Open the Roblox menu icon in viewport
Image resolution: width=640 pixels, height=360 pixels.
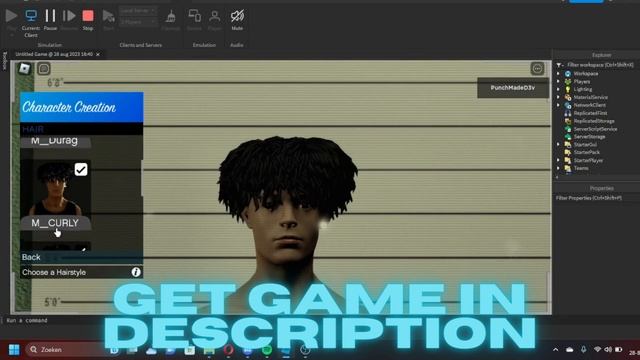25,69
